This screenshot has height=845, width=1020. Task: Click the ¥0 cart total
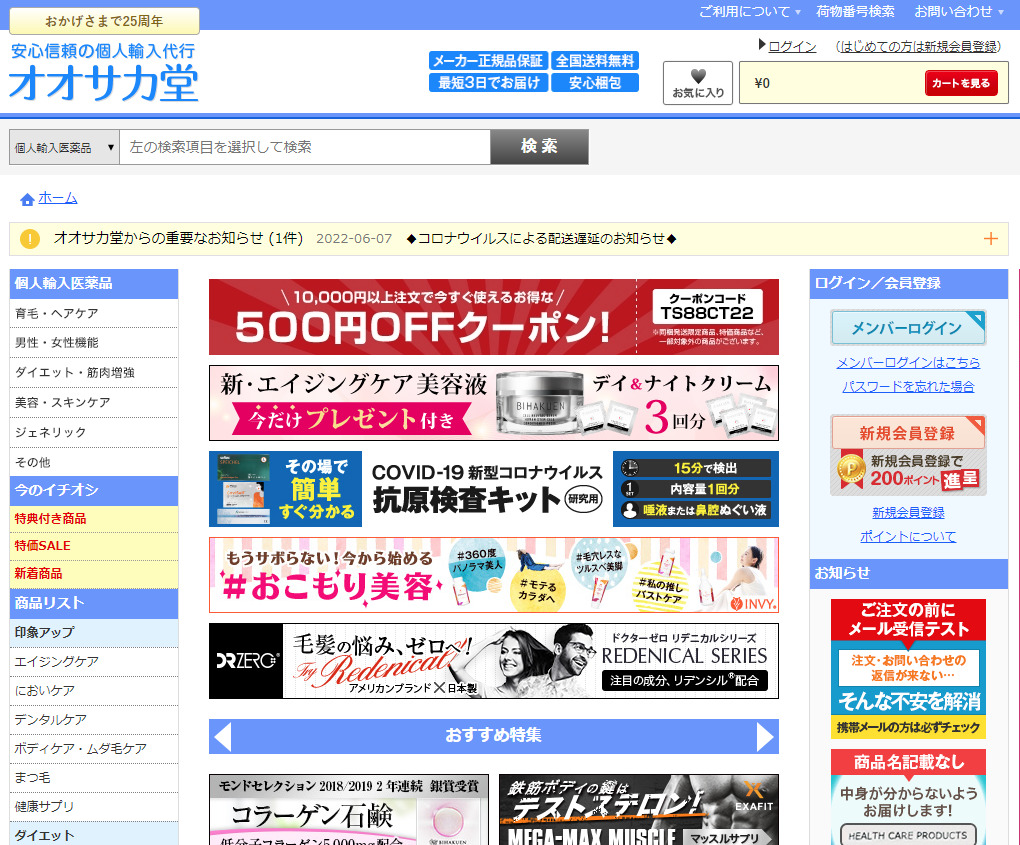(762, 83)
